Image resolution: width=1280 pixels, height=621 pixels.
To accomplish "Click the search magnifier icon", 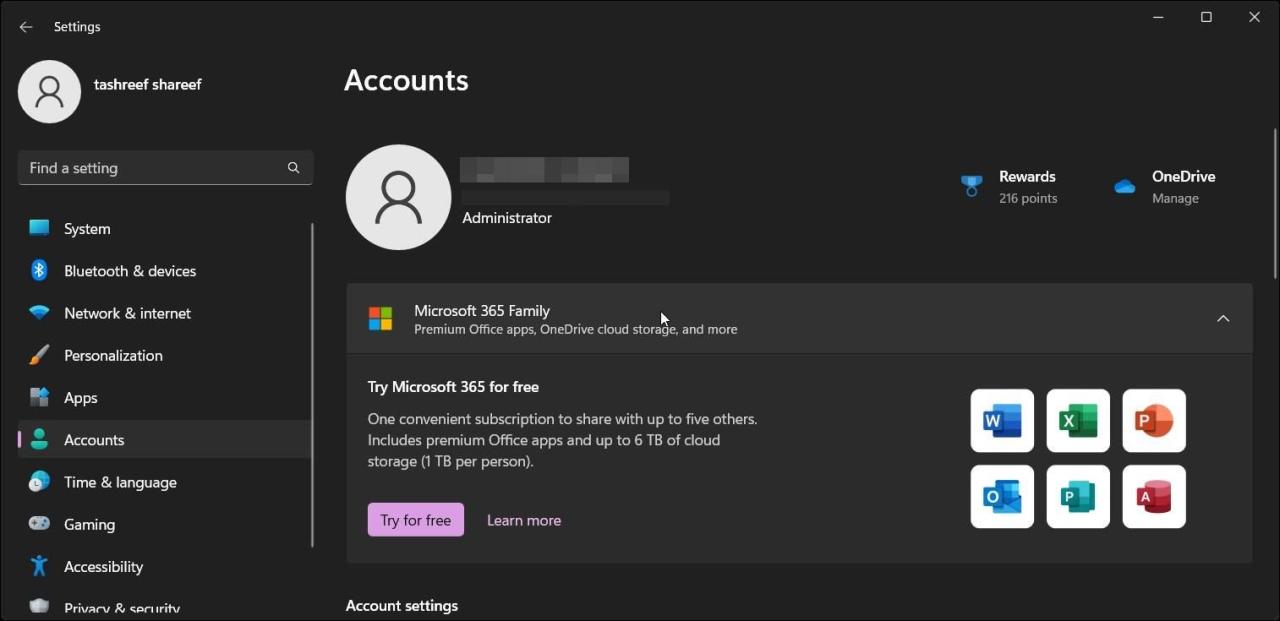I will [x=293, y=168].
